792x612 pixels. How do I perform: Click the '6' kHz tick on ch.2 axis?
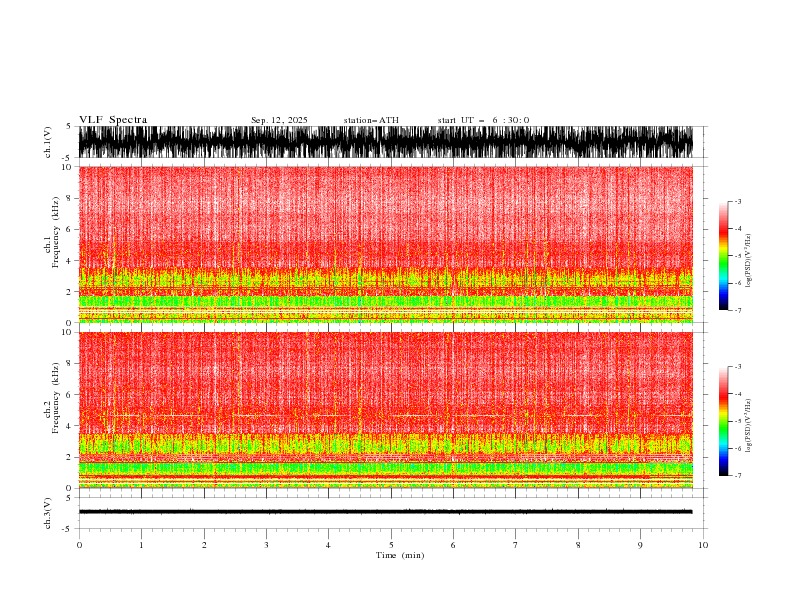[69, 395]
